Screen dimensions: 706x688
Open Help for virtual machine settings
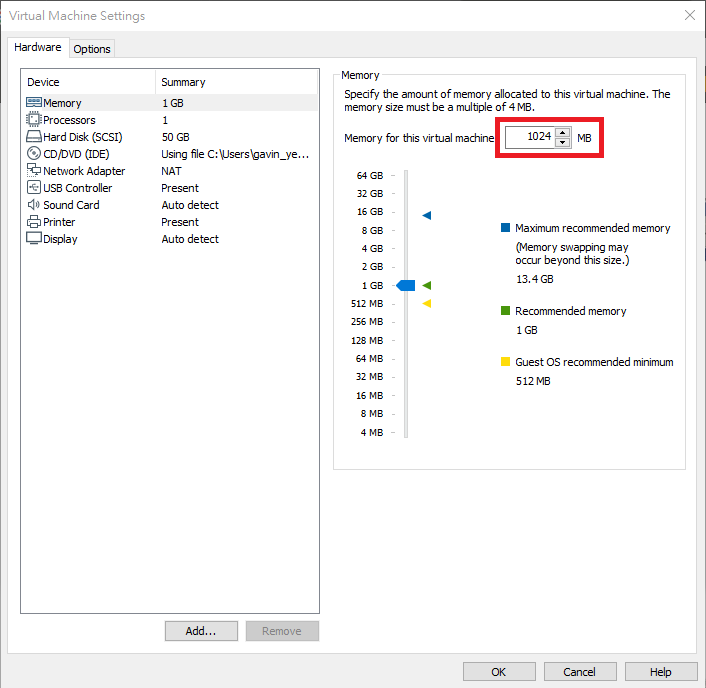[x=661, y=672]
